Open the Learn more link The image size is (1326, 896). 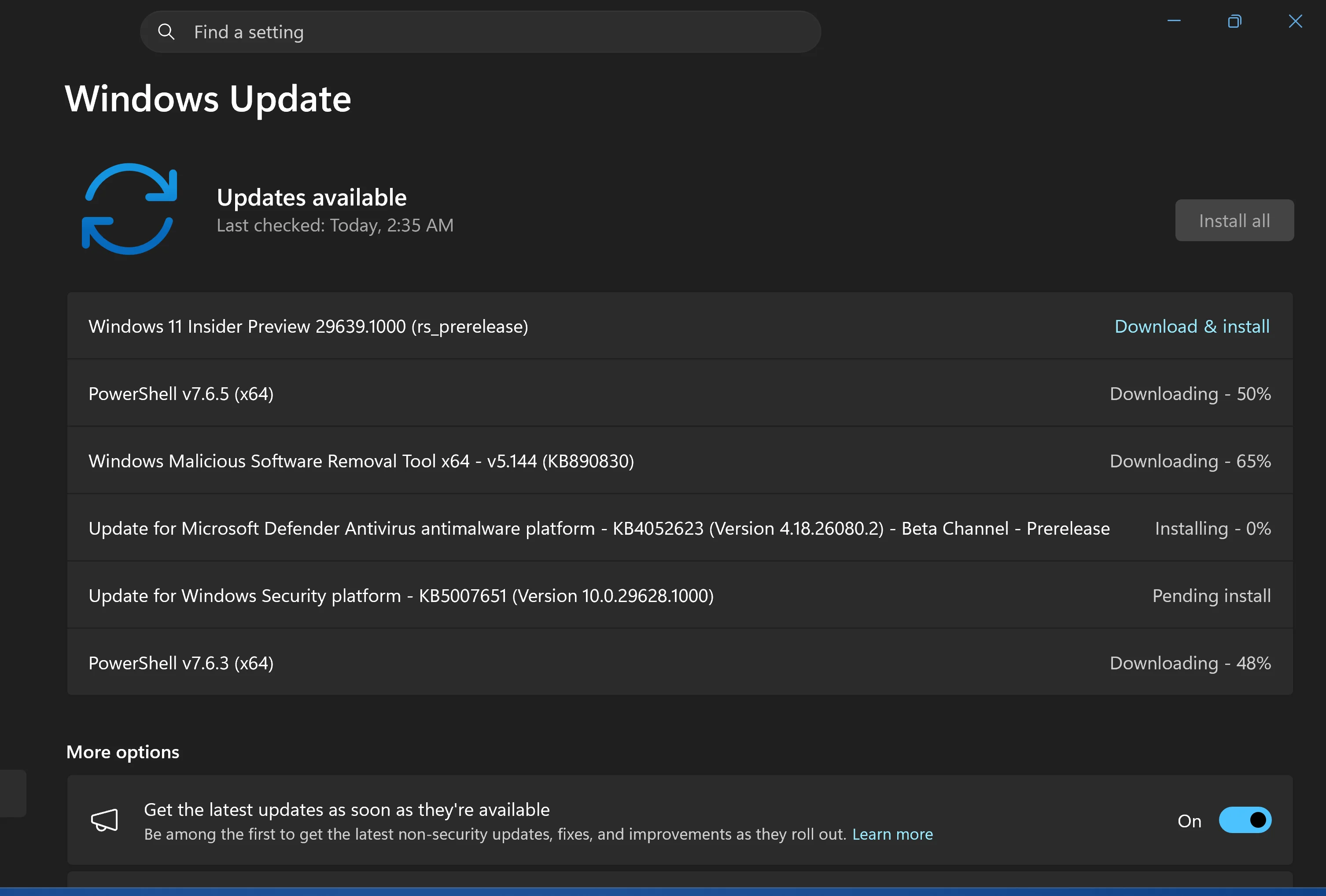coord(892,834)
